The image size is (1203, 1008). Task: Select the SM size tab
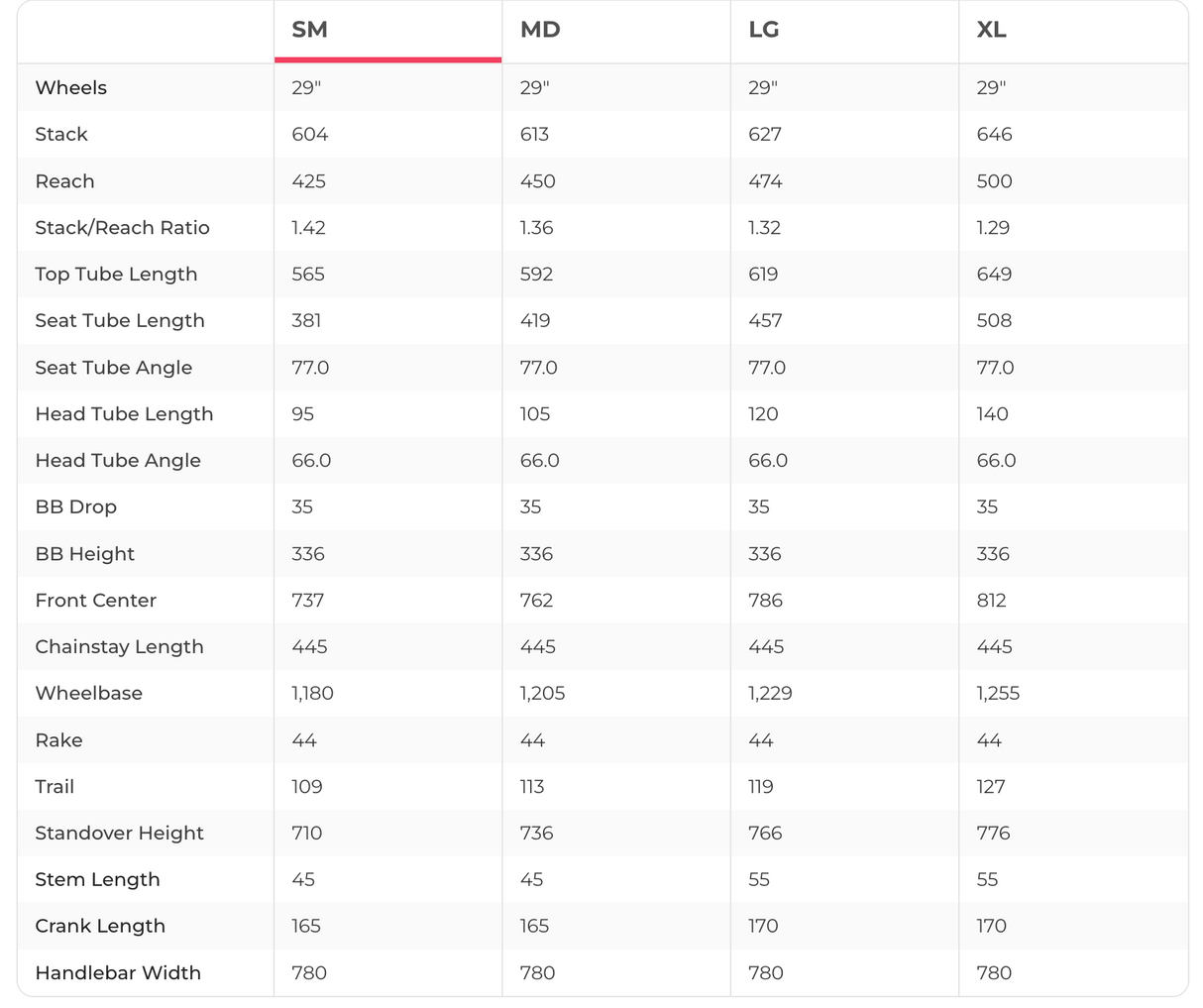coord(309,30)
